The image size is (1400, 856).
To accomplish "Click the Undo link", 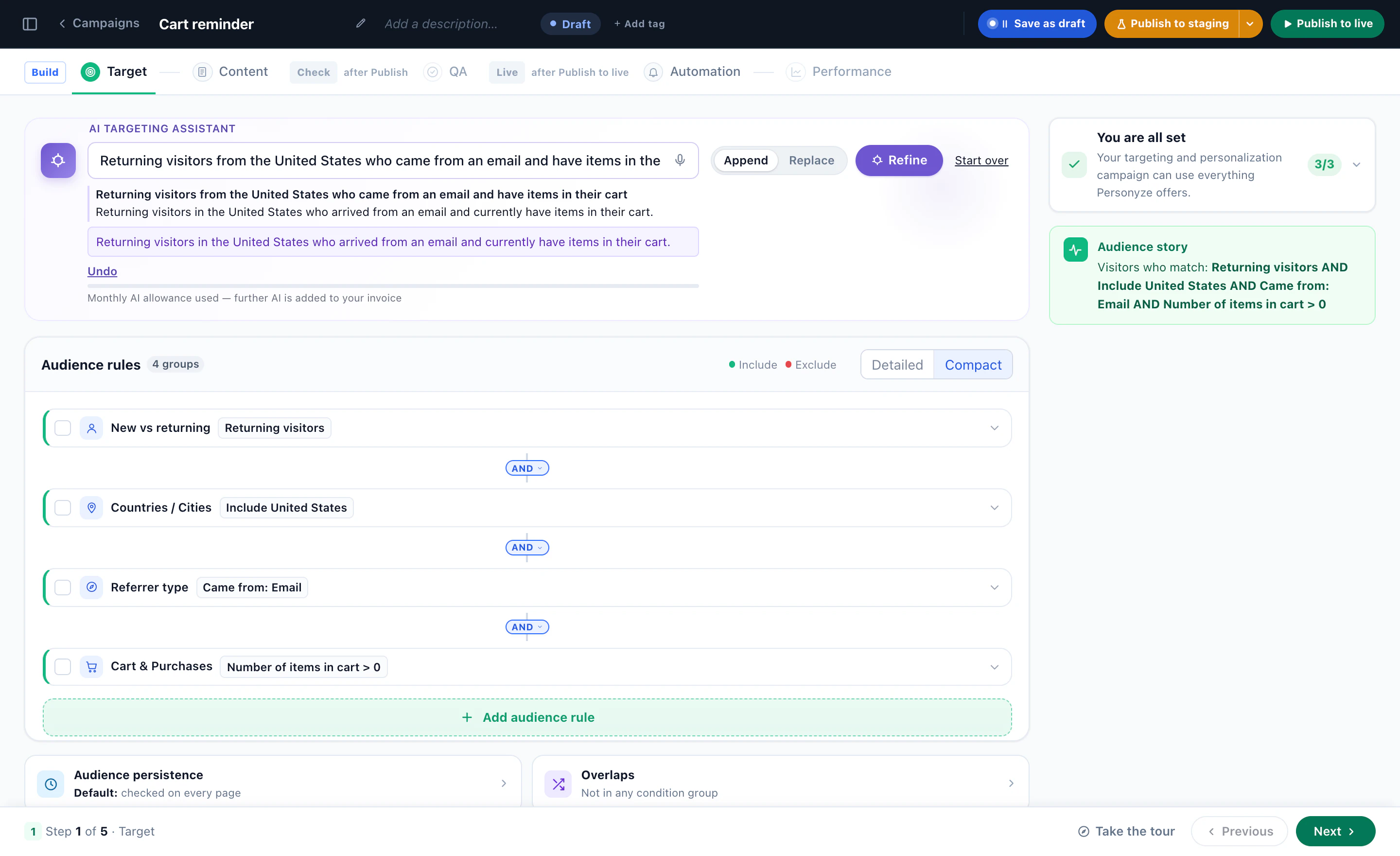I will (x=102, y=271).
